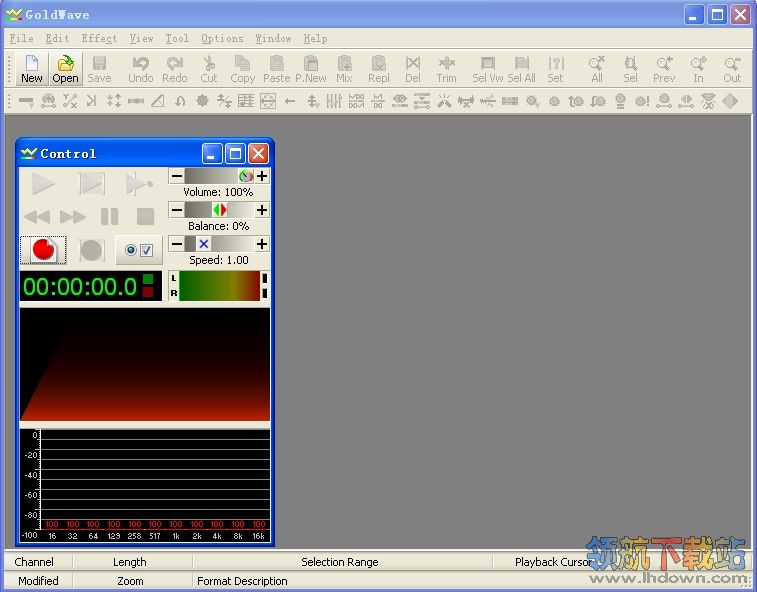Click the Volume slider knob
Image resolution: width=757 pixels, height=592 pixels.
click(246, 176)
